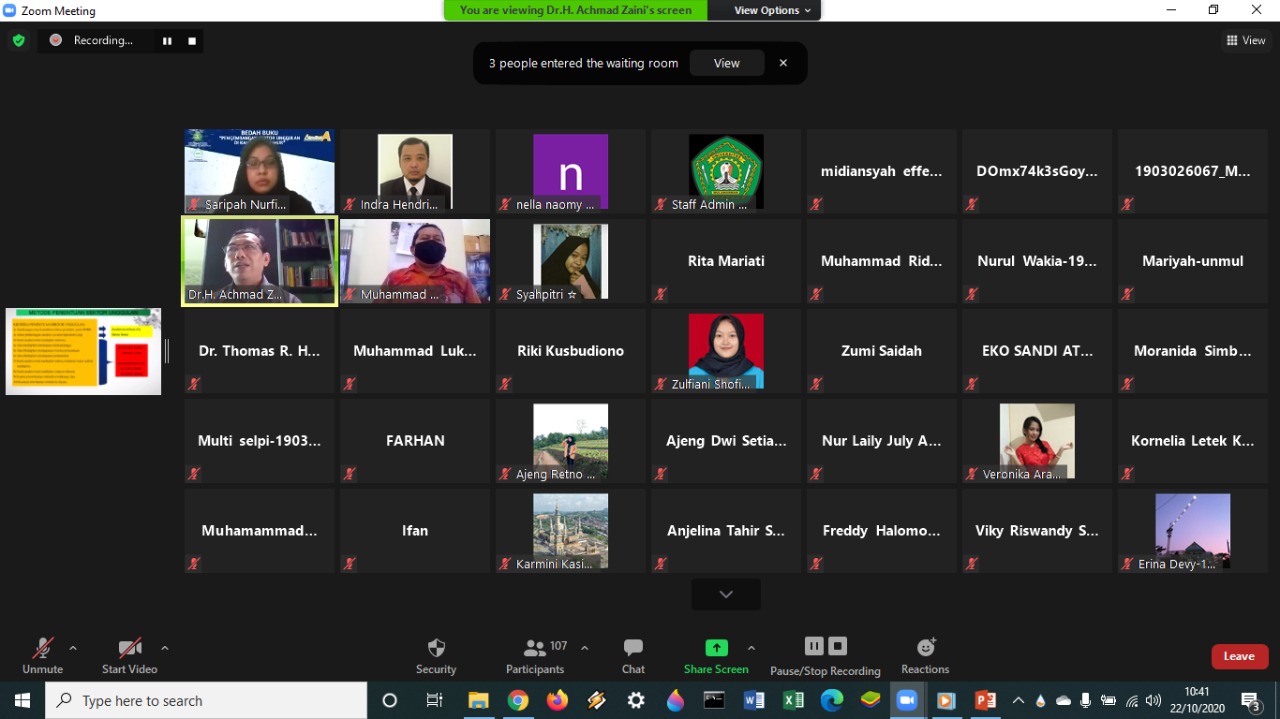Expand audio options arrow next to Unmute

point(73,648)
